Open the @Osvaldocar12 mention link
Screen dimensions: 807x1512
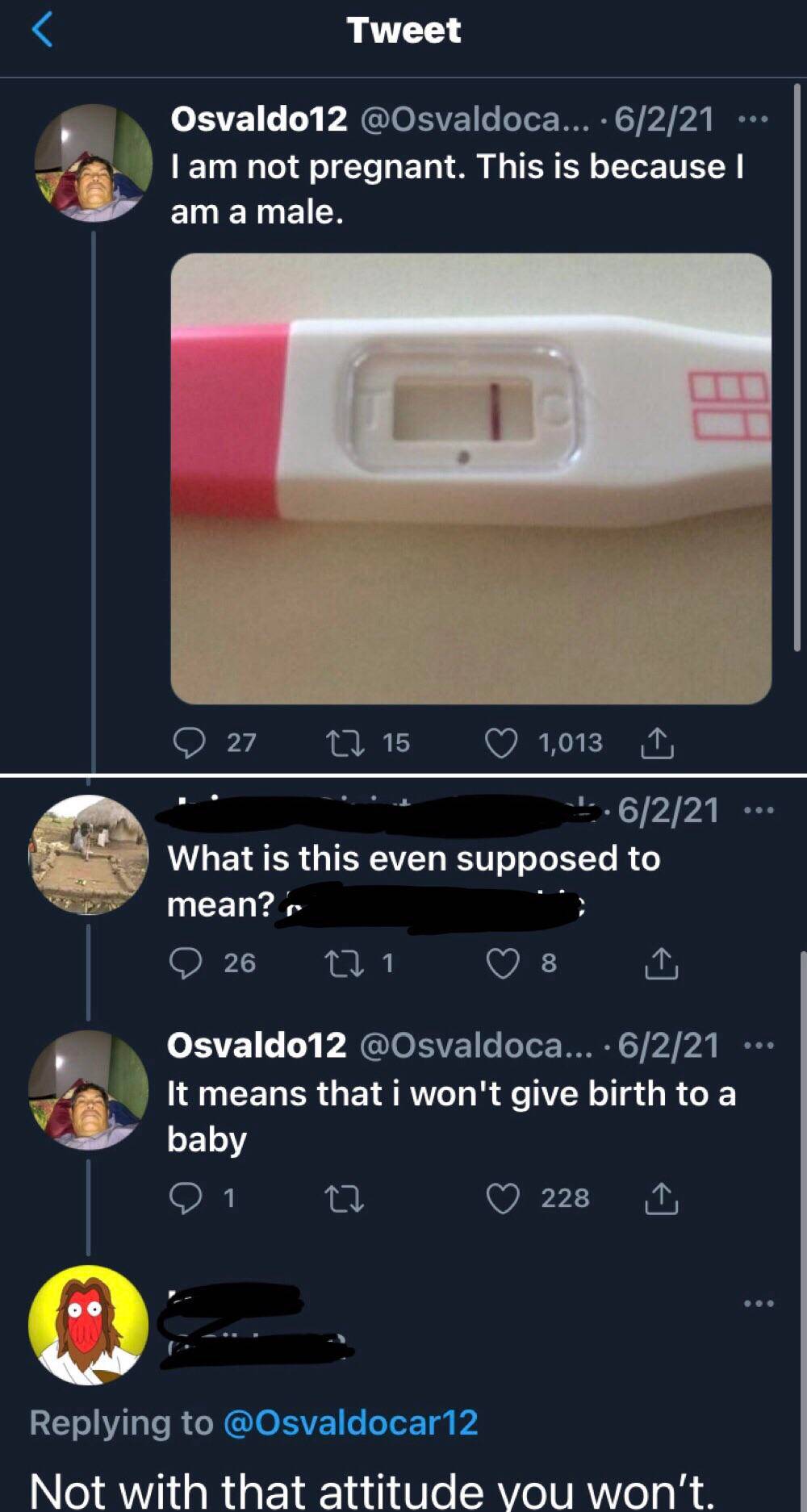[350, 1422]
